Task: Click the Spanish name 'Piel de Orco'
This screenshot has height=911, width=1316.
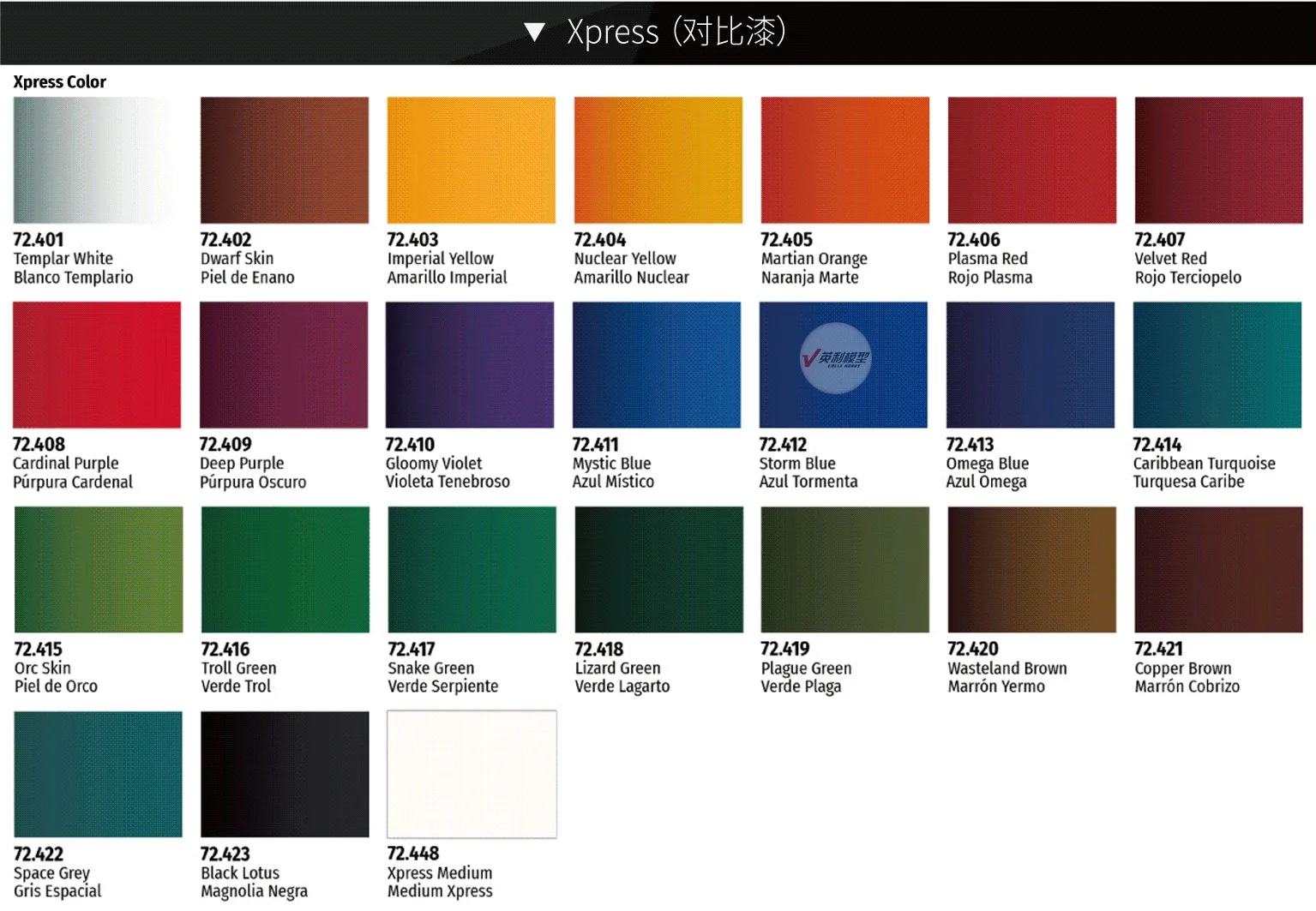Action: [57, 686]
